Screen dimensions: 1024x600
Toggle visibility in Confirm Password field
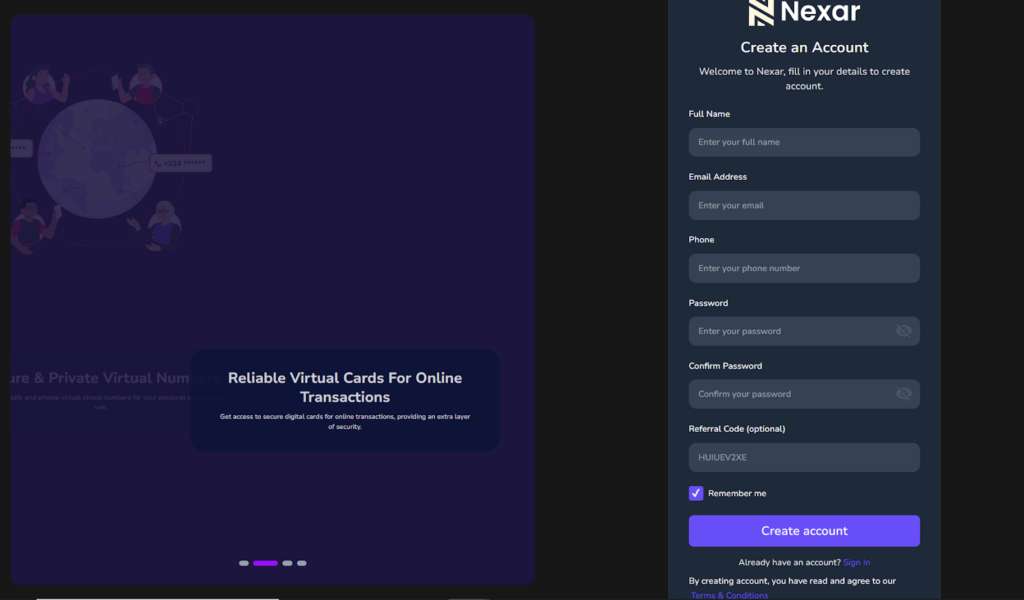click(903, 394)
